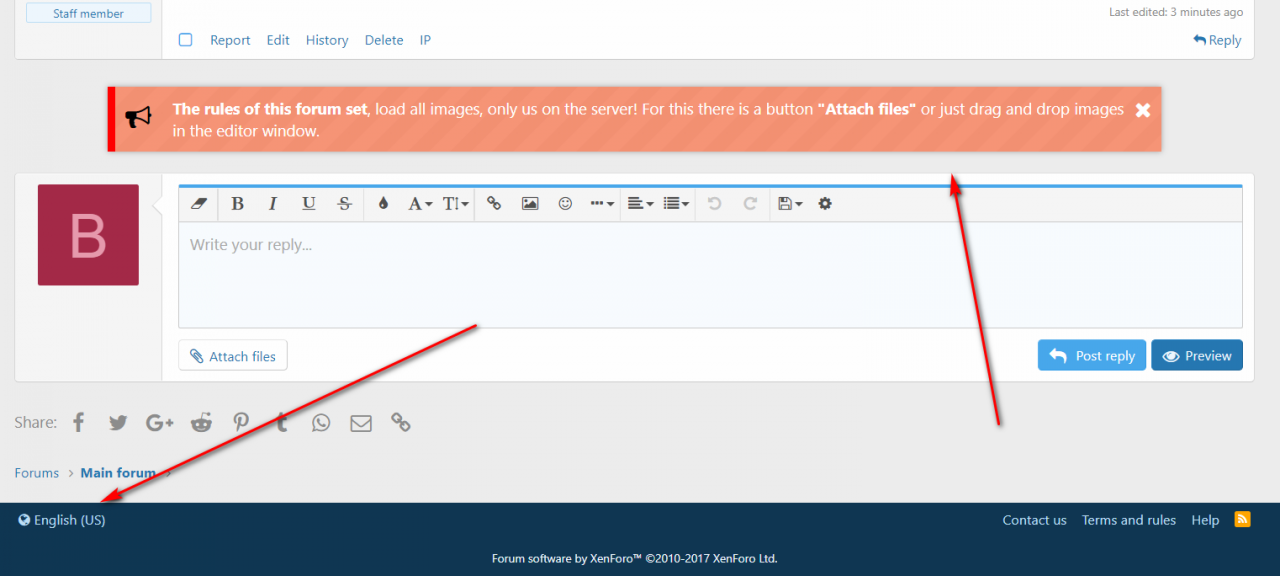Screen dimensions: 1280x576
Task: Share thread via WhatsApp icon
Action: [321, 423]
